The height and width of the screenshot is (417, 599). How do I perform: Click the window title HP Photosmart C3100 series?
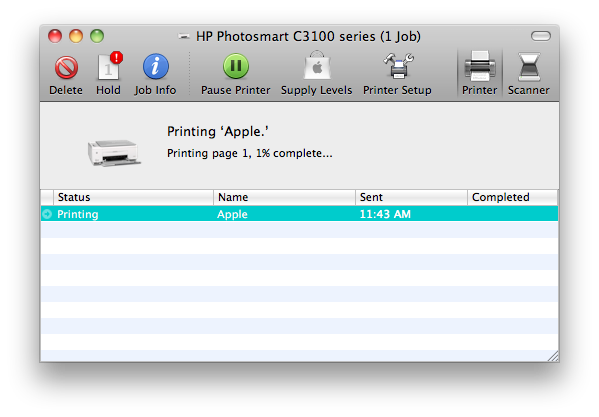(308, 37)
